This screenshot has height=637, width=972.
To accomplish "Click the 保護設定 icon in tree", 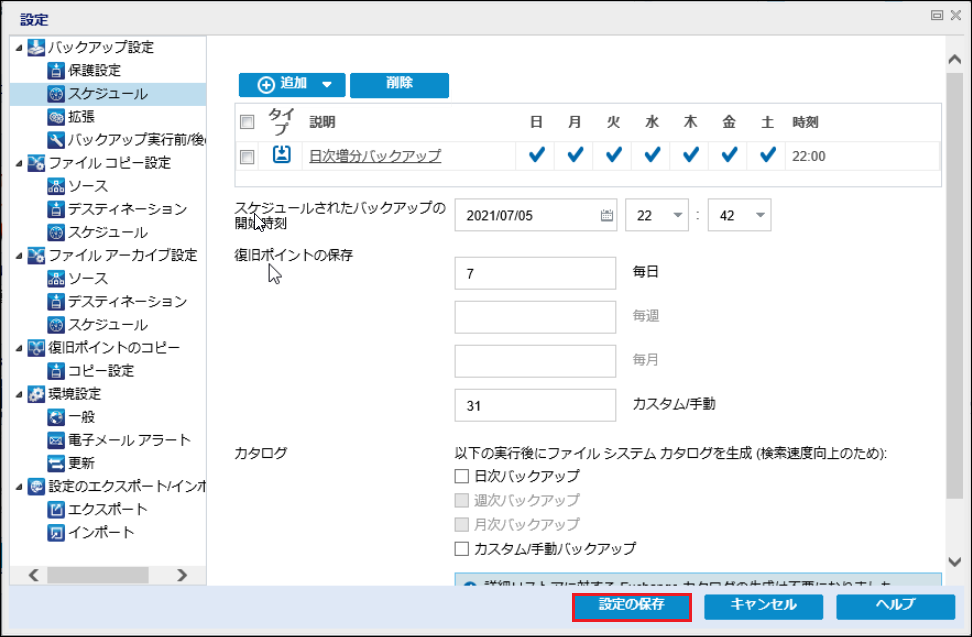I will coord(56,71).
